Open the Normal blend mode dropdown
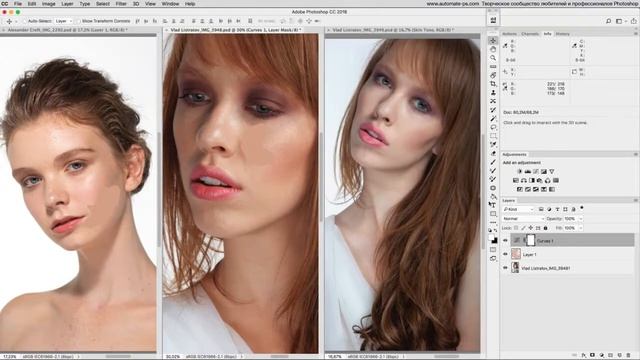This screenshot has width=640, height=360. tap(523, 219)
